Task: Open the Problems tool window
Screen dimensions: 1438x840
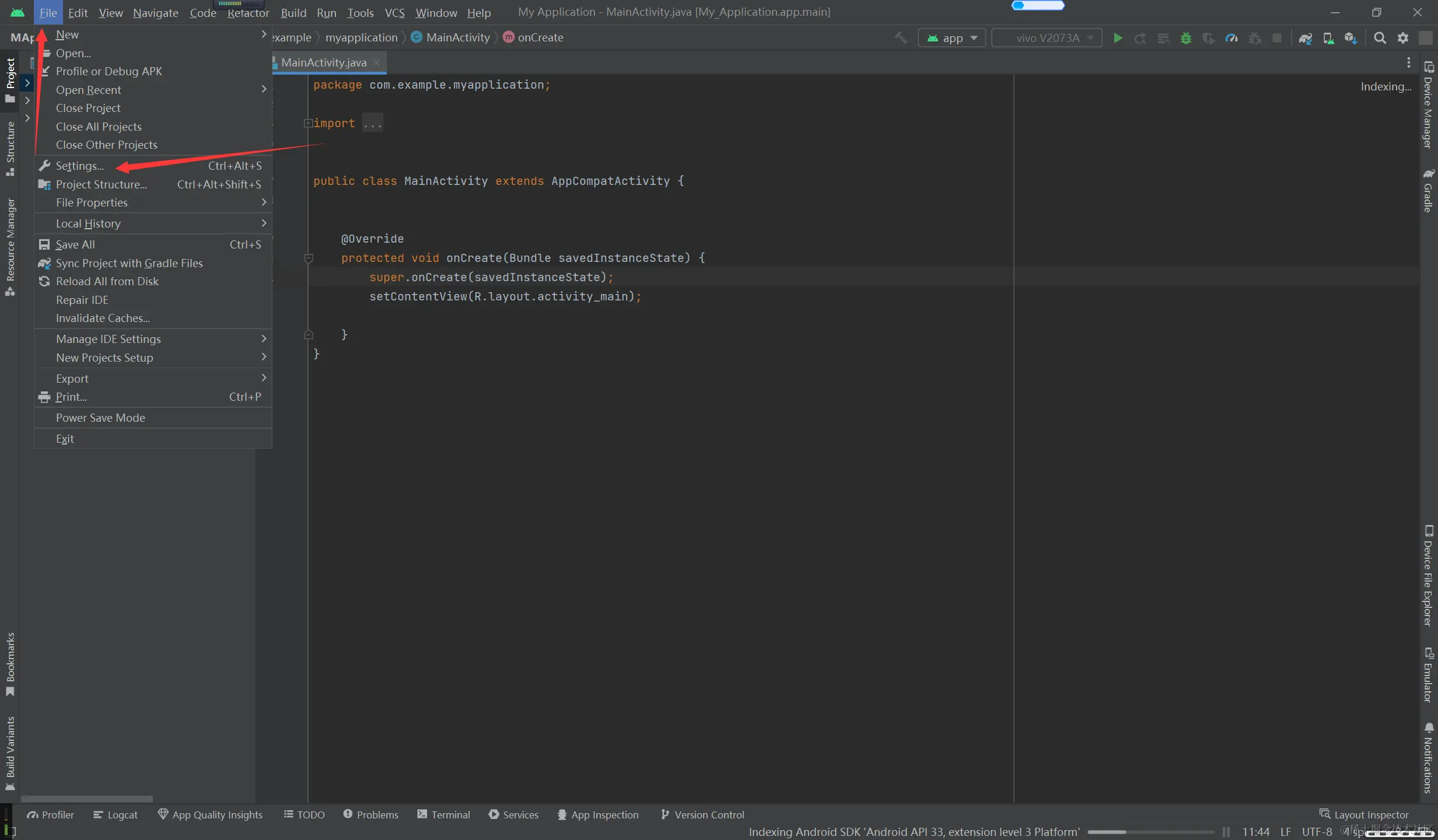Action: coord(371,815)
